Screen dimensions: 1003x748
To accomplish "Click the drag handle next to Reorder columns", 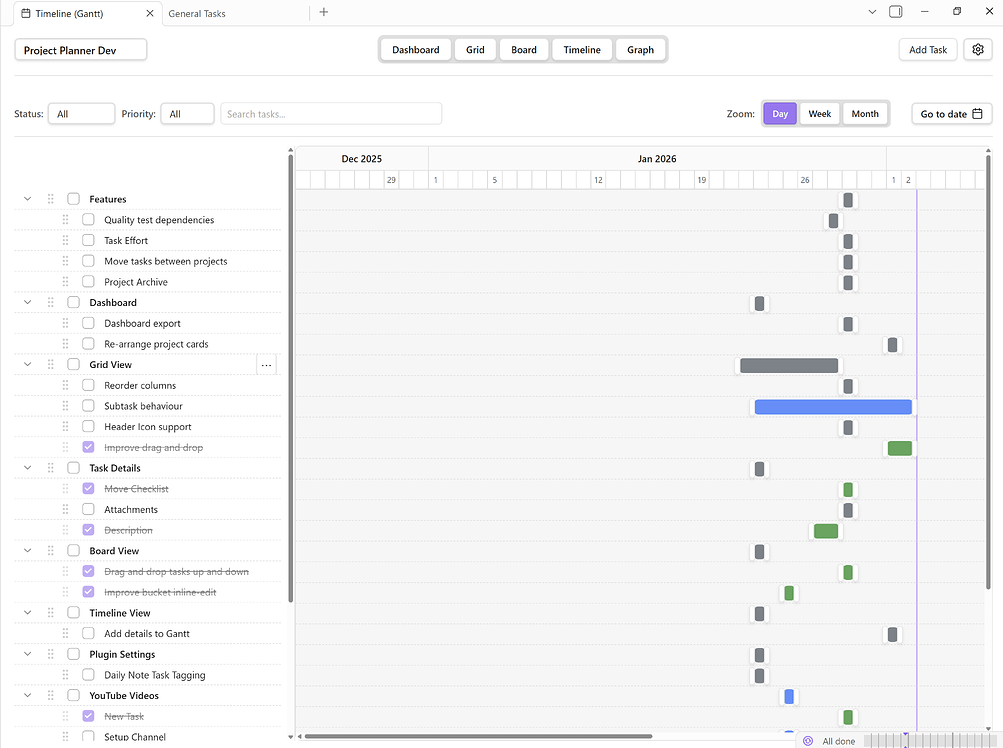I will click(65, 385).
